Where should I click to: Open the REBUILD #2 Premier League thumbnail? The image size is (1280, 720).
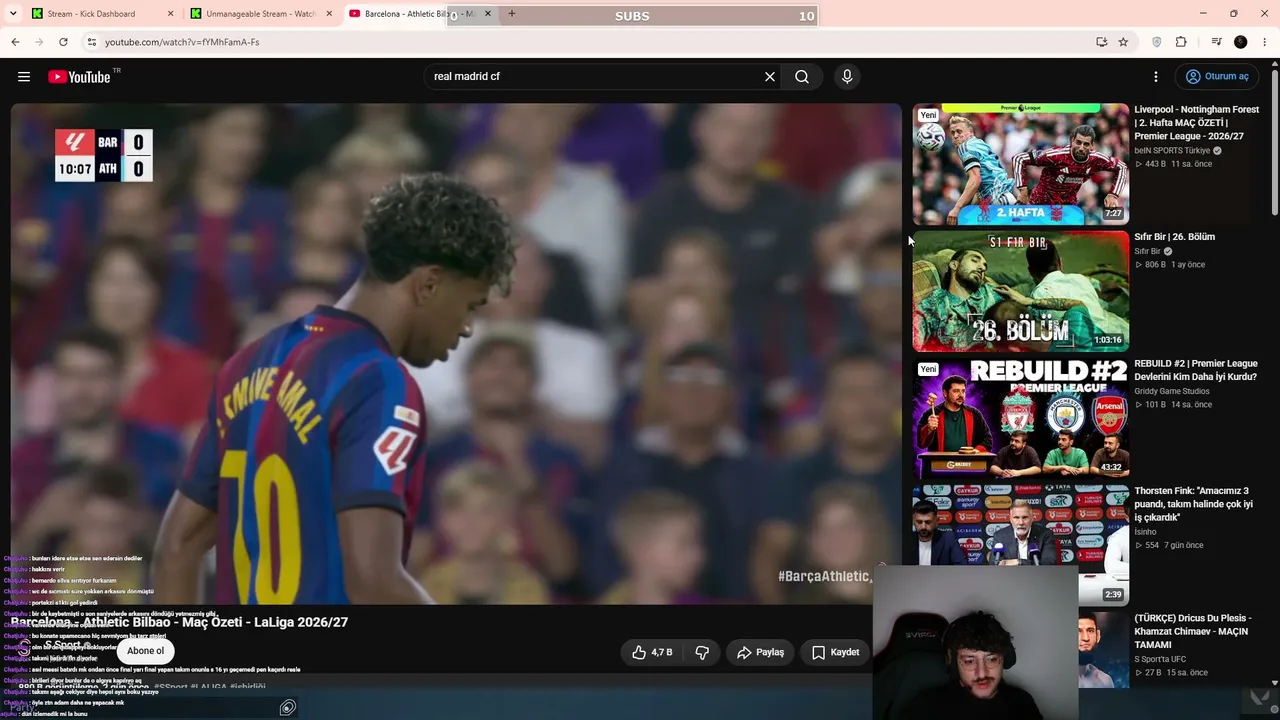(x=1020, y=418)
